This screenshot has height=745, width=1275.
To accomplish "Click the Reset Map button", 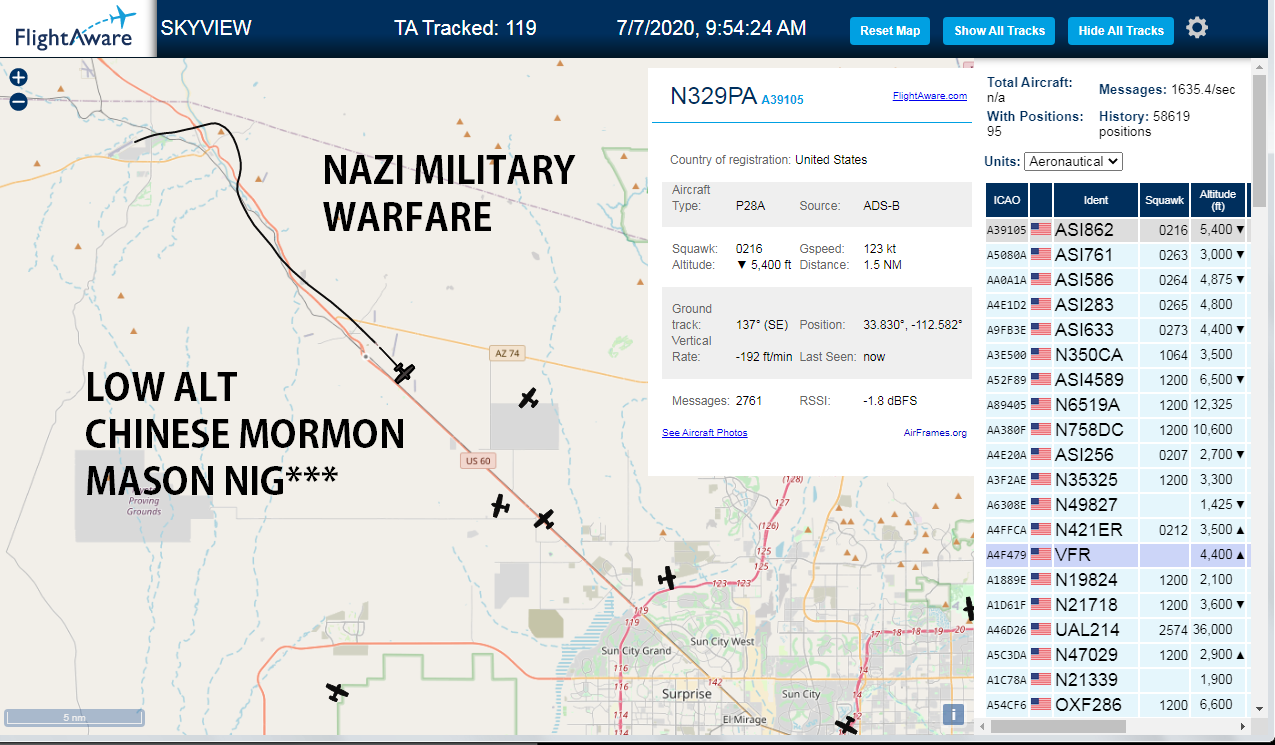I will [890, 31].
